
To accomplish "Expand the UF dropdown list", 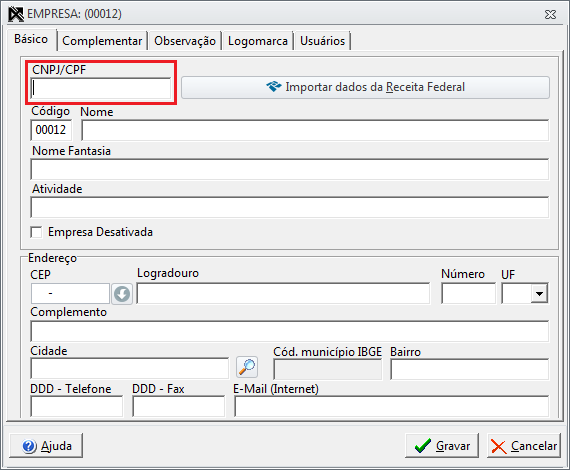I will point(539,294).
